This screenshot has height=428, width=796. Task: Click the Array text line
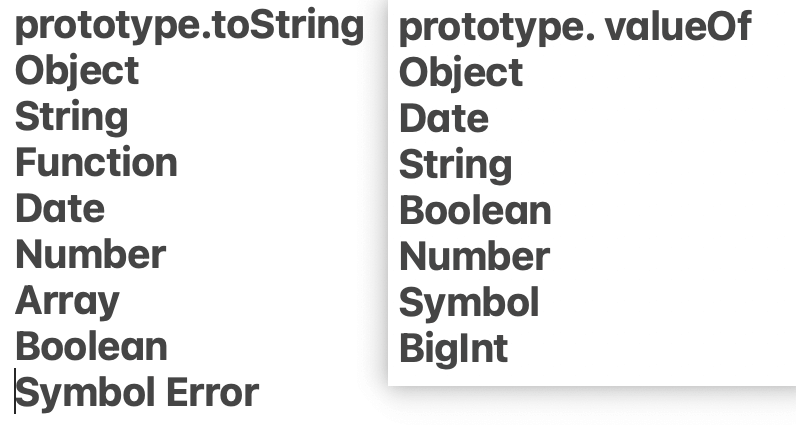click(x=68, y=302)
